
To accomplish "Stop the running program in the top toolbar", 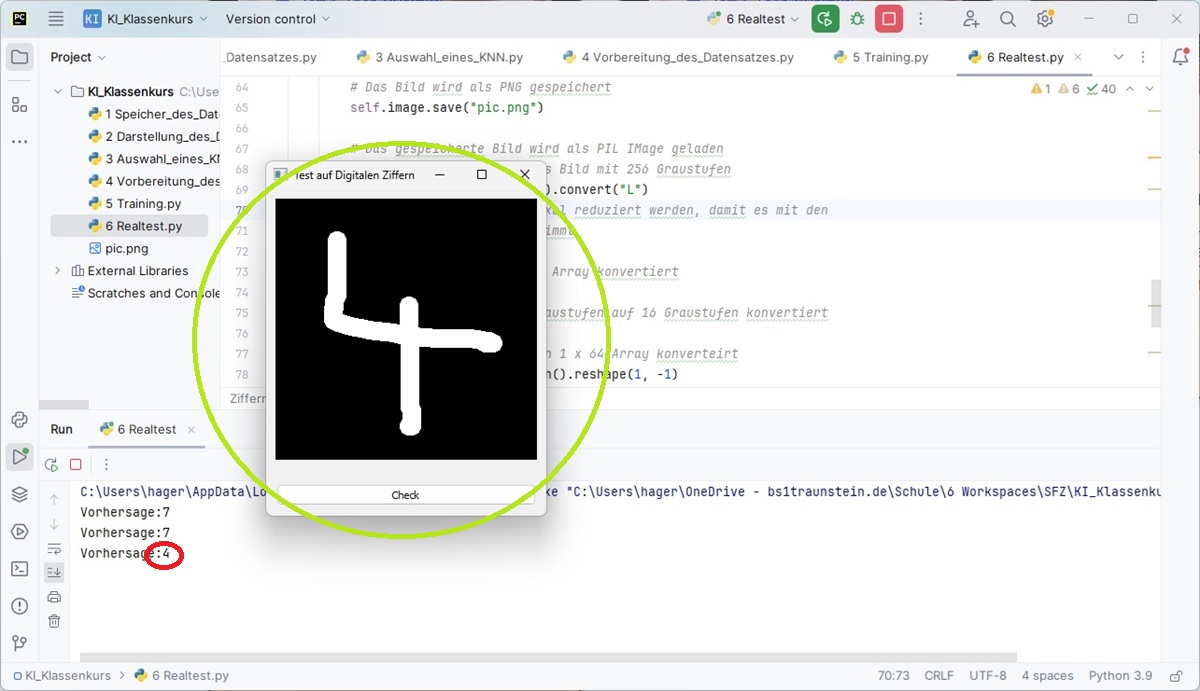I will coord(888,19).
